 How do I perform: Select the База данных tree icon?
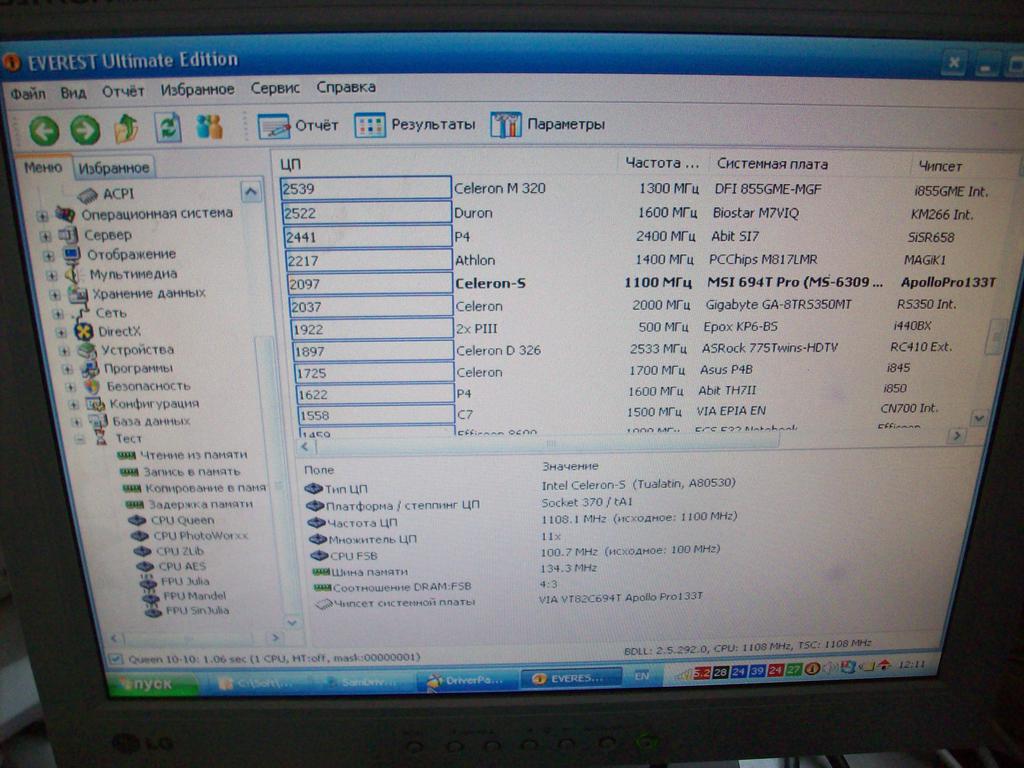tap(98, 421)
